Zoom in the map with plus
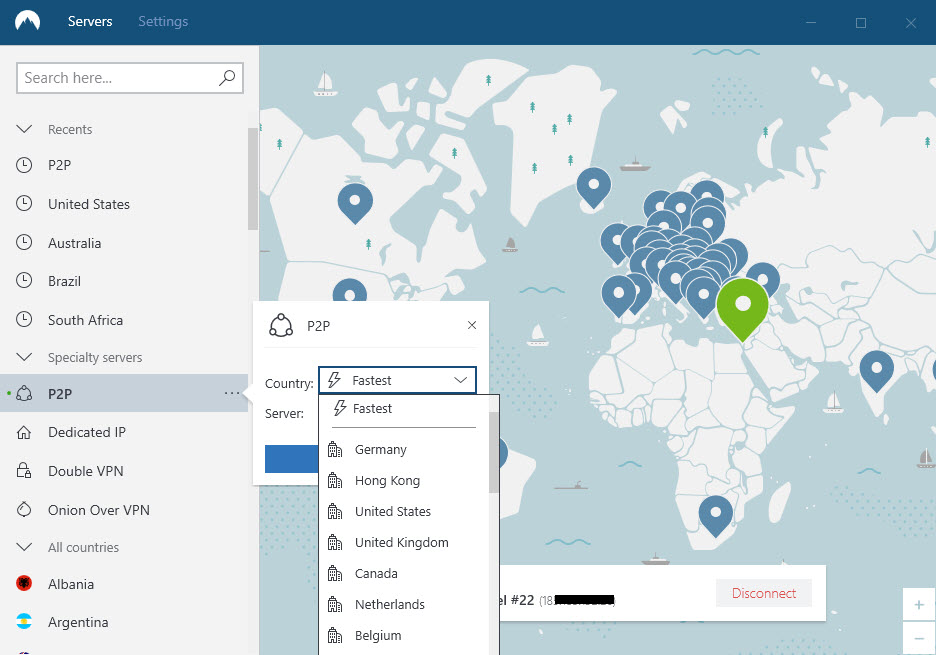This screenshot has height=655, width=936. click(919, 605)
